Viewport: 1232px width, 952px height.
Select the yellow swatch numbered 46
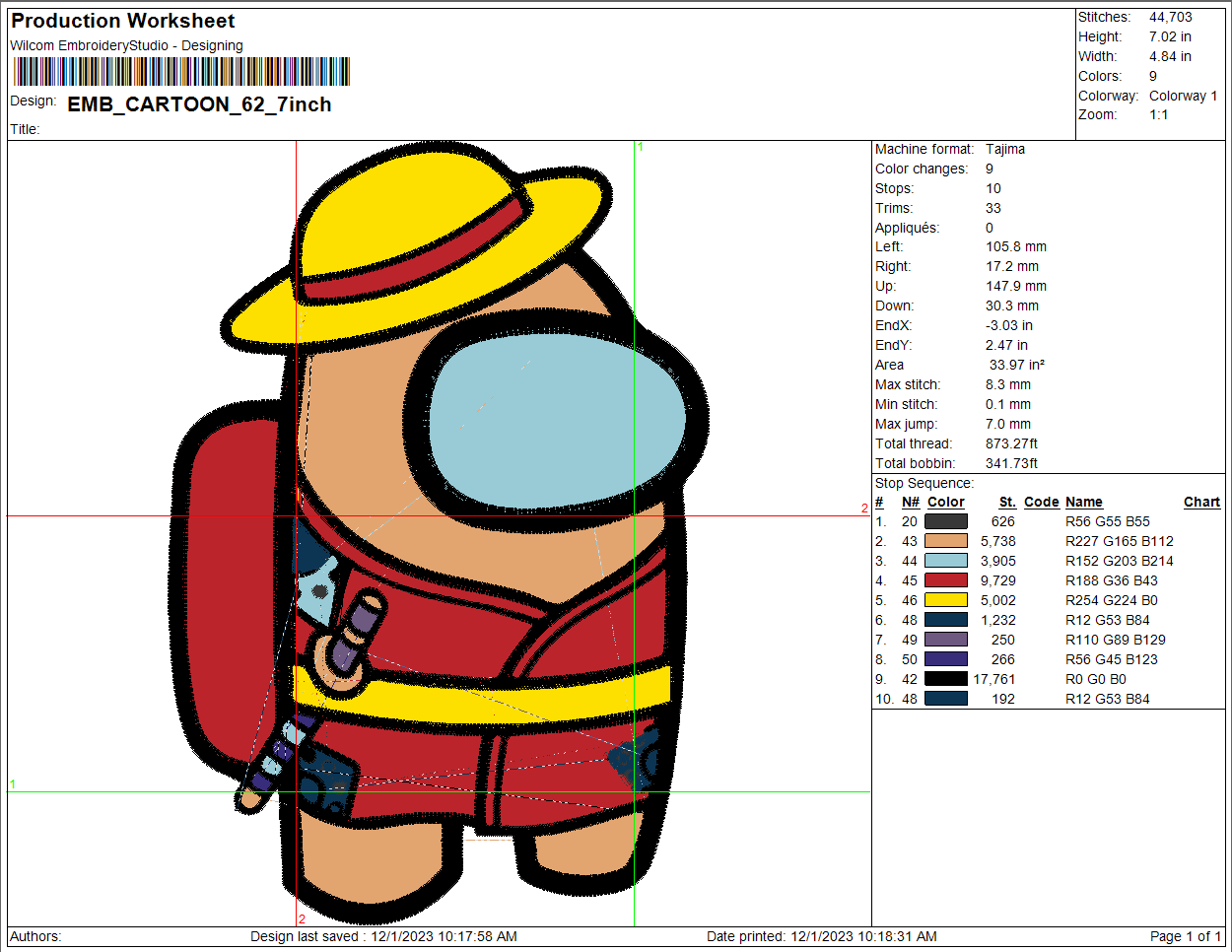click(945, 600)
